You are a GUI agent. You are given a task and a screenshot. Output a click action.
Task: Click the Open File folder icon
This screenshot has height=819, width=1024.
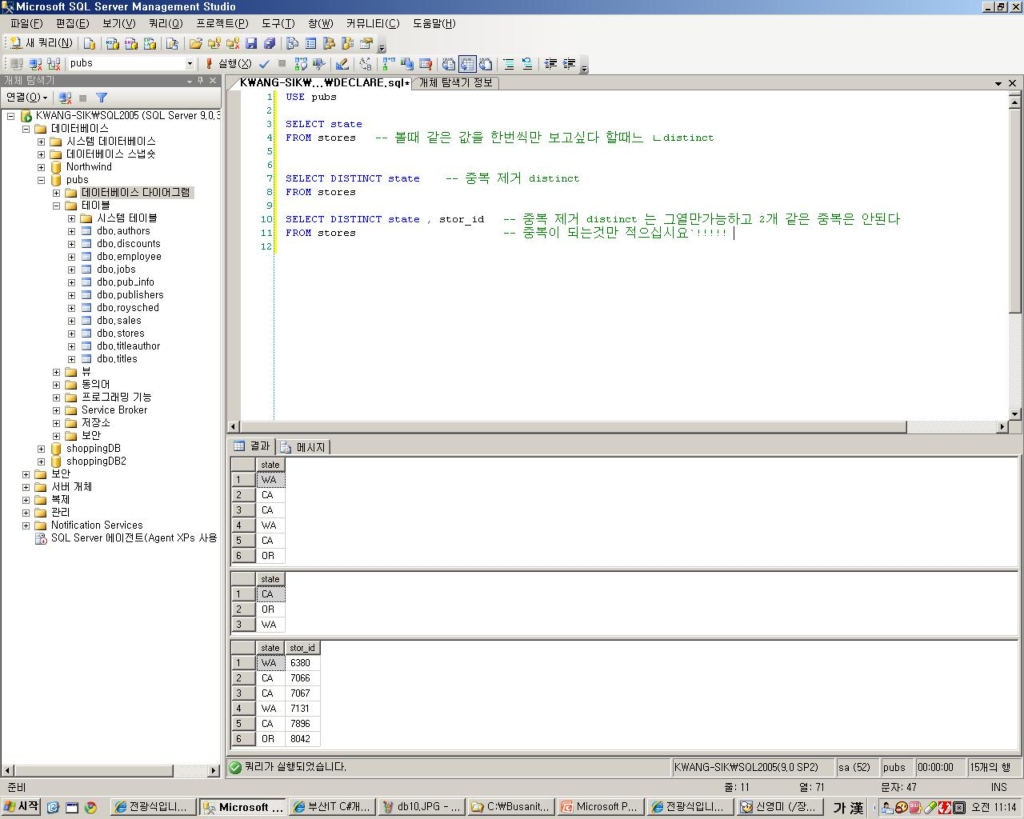click(195, 44)
